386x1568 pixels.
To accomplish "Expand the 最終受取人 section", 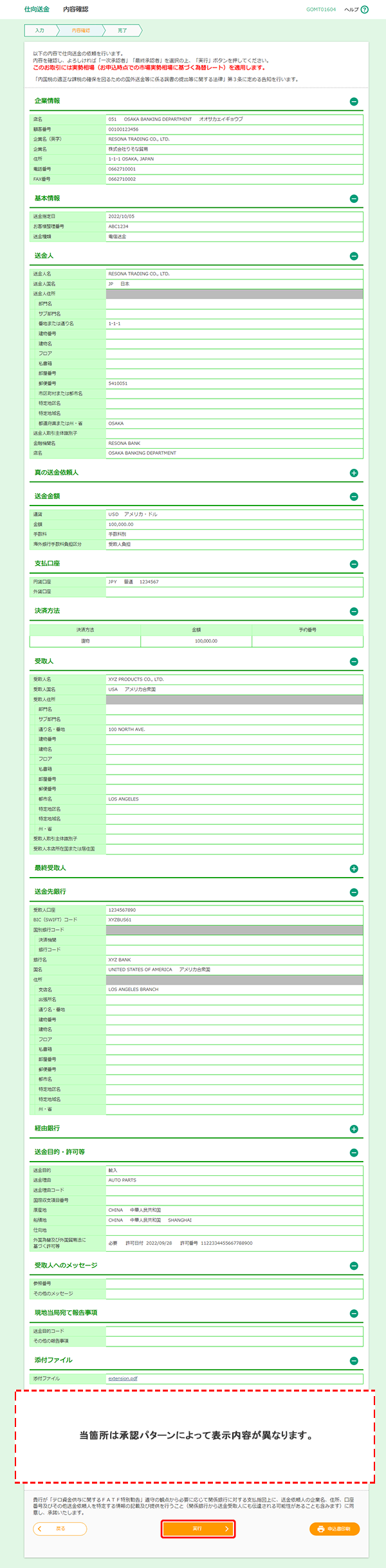I will (x=354, y=869).
